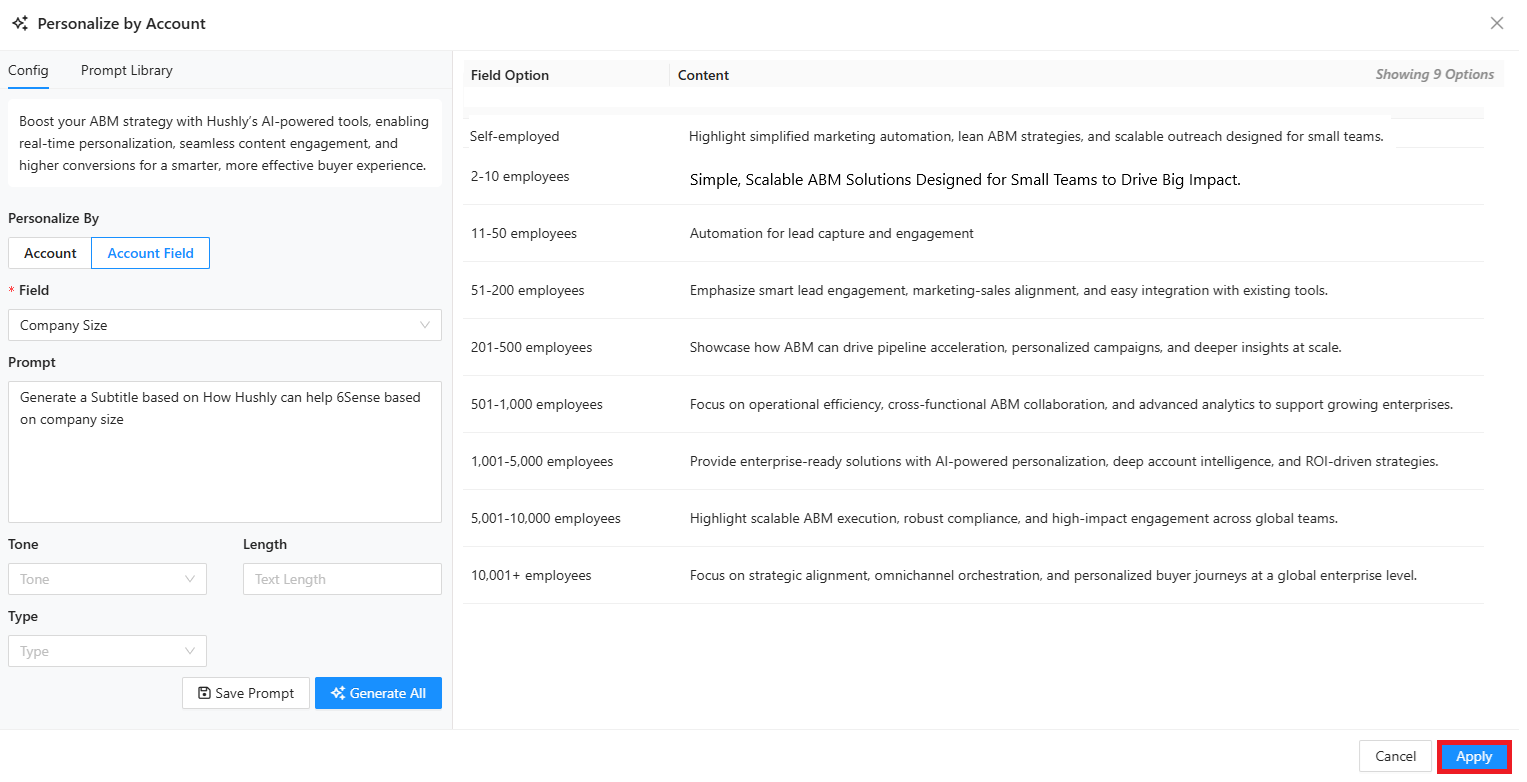The width and height of the screenshot is (1527, 782).
Task: Click content starting 'Highlight scalable ABM execution'
Action: 1014,518
